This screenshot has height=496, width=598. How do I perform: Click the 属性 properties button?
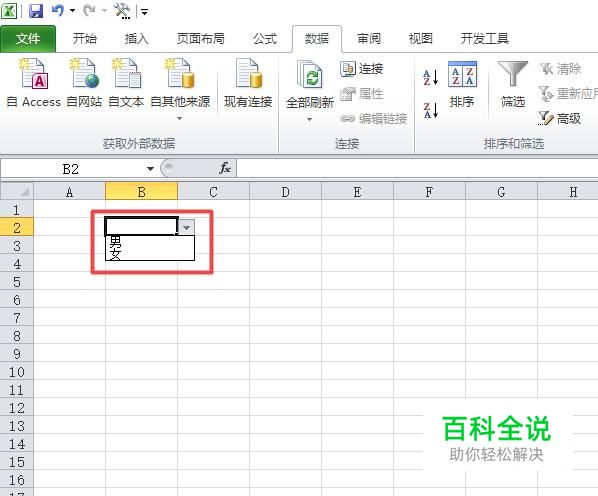click(362, 94)
